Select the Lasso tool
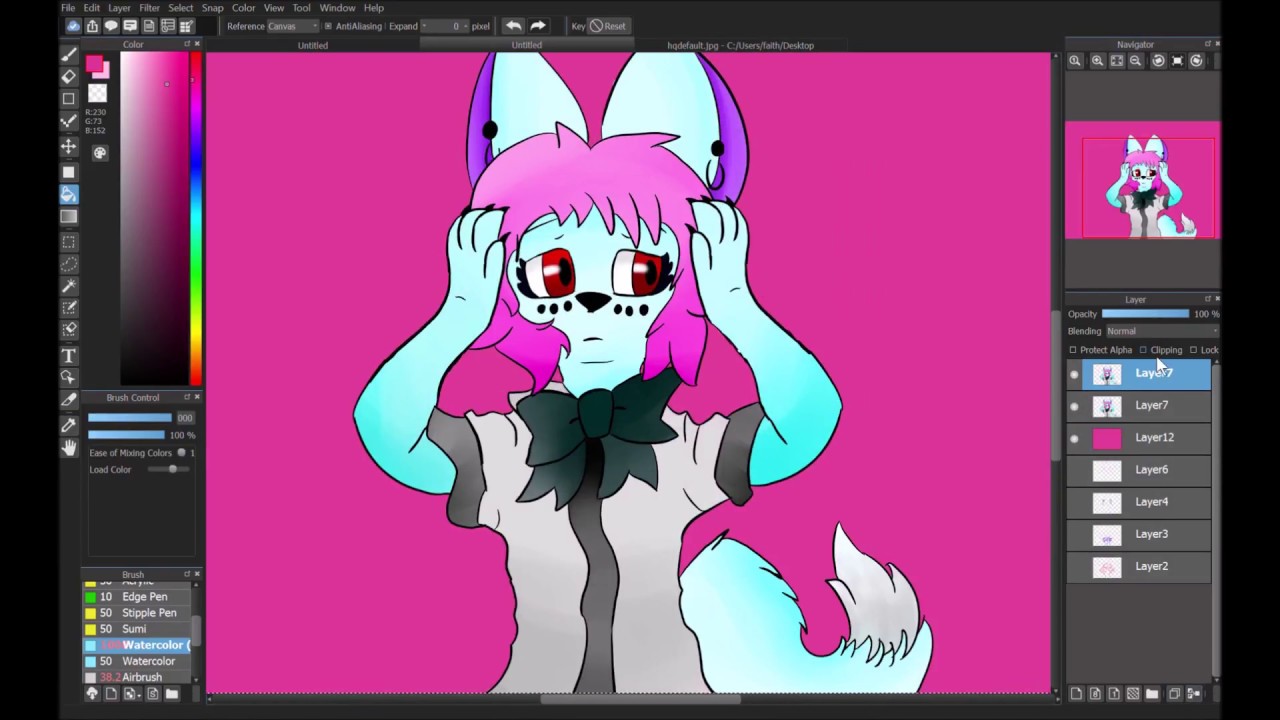The height and width of the screenshot is (720, 1280). coord(69,264)
